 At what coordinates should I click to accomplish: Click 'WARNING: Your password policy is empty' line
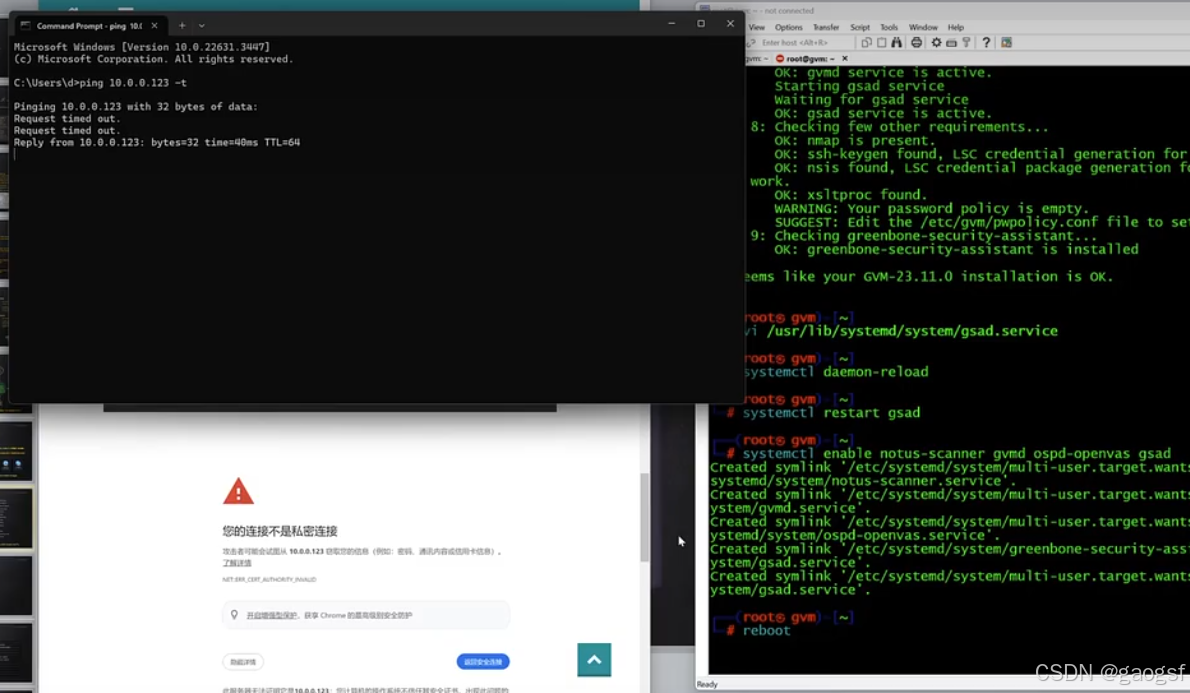point(931,209)
